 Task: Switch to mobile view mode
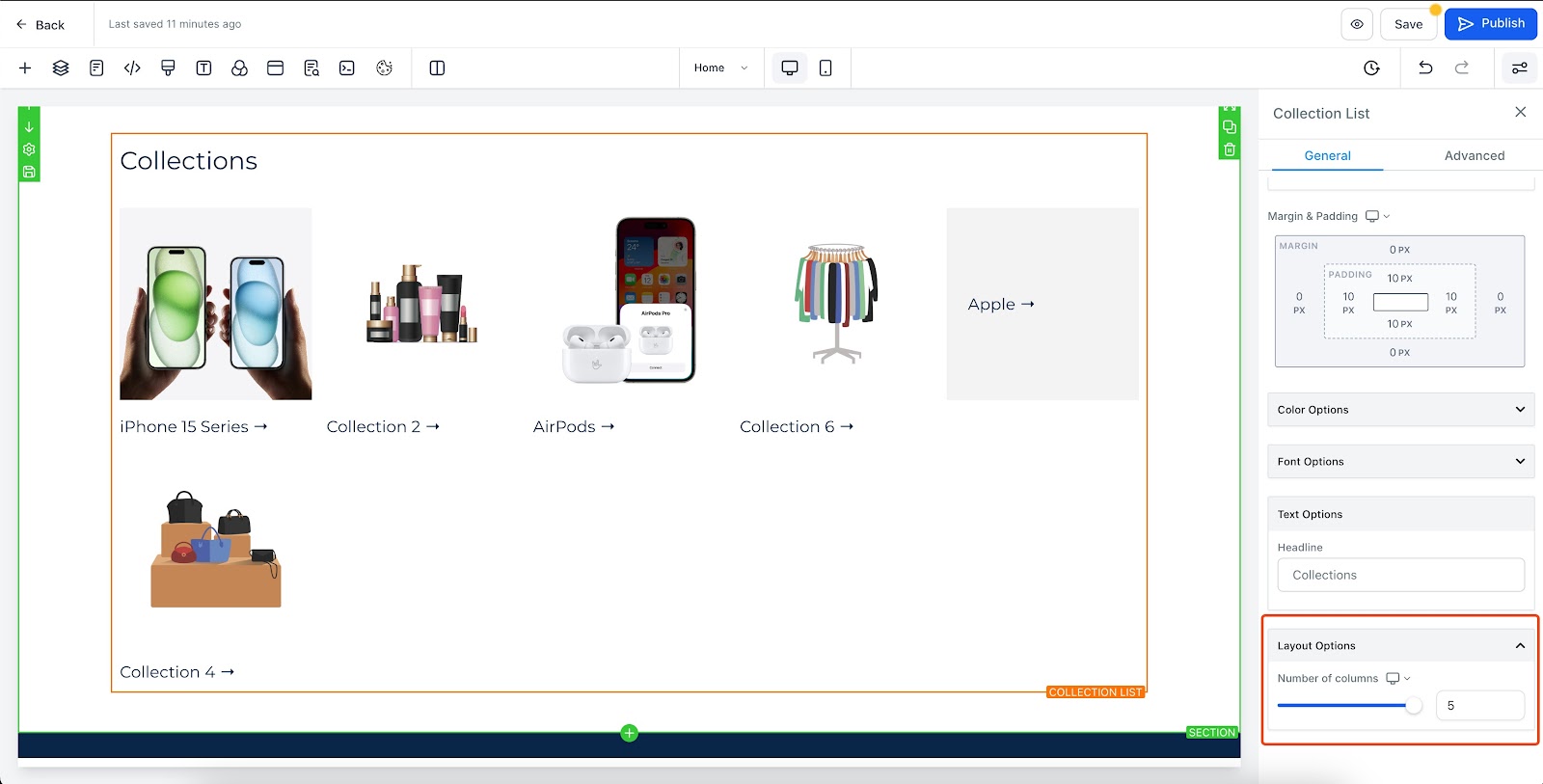[x=826, y=68]
